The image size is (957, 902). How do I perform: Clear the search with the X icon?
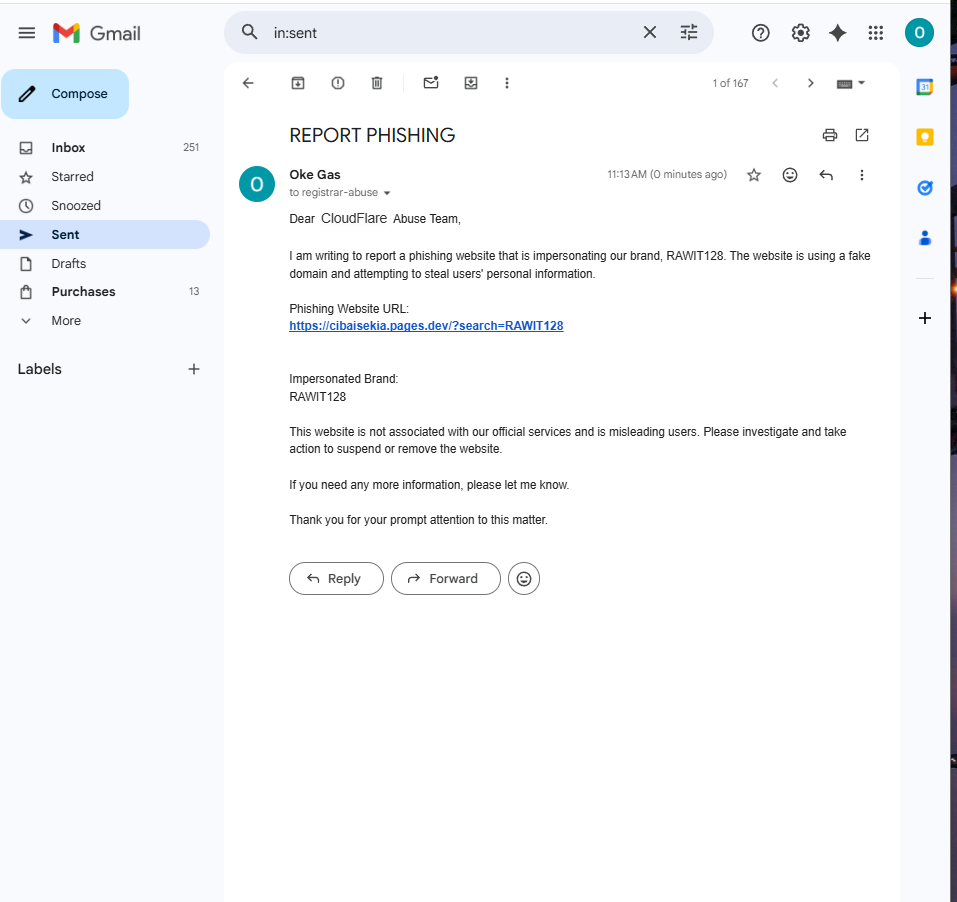(650, 32)
